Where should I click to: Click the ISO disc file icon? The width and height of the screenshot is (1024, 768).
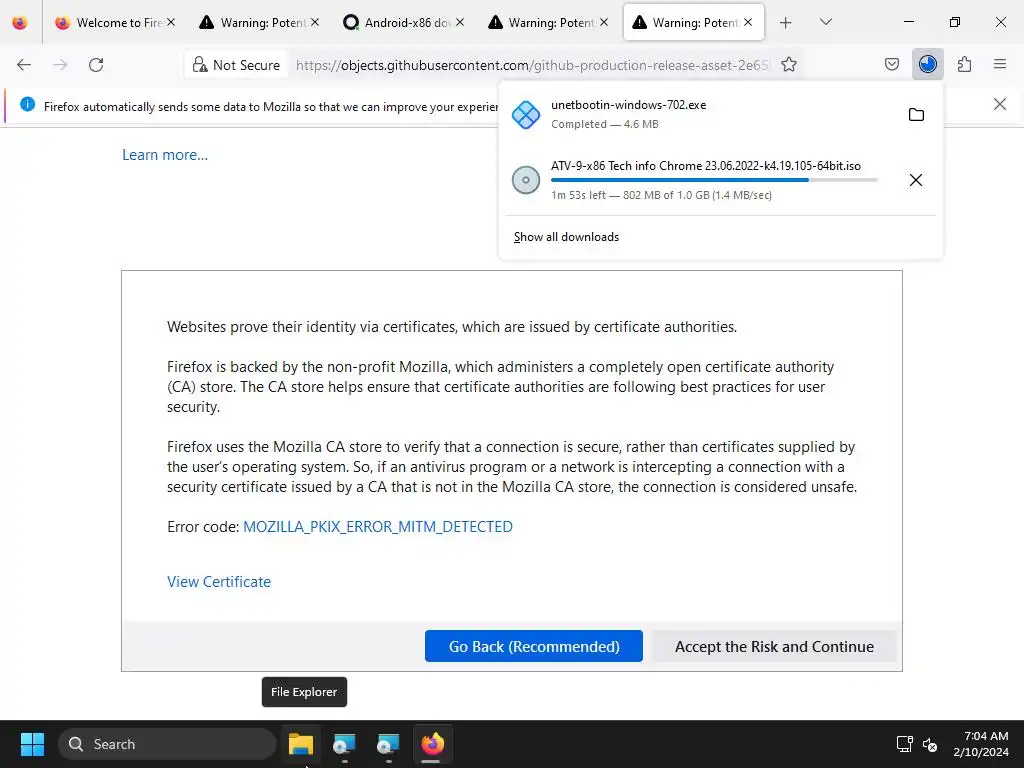point(526,180)
